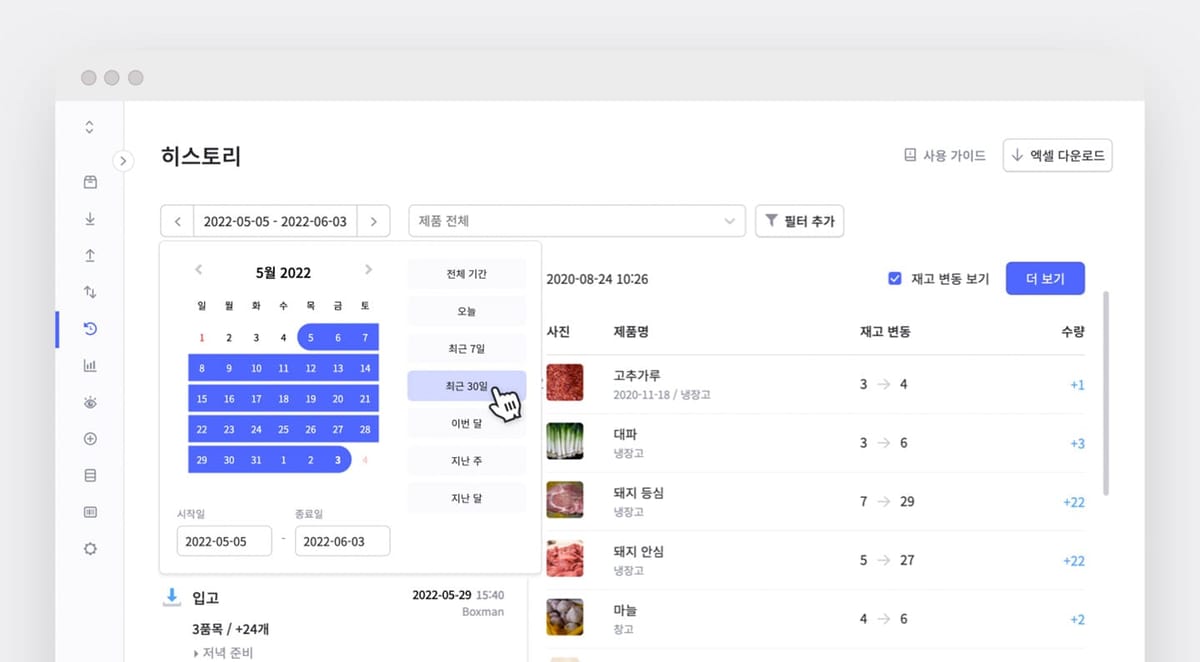Open the statistics bar chart icon
Viewport: 1200px width, 662px height.
click(x=90, y=364)
